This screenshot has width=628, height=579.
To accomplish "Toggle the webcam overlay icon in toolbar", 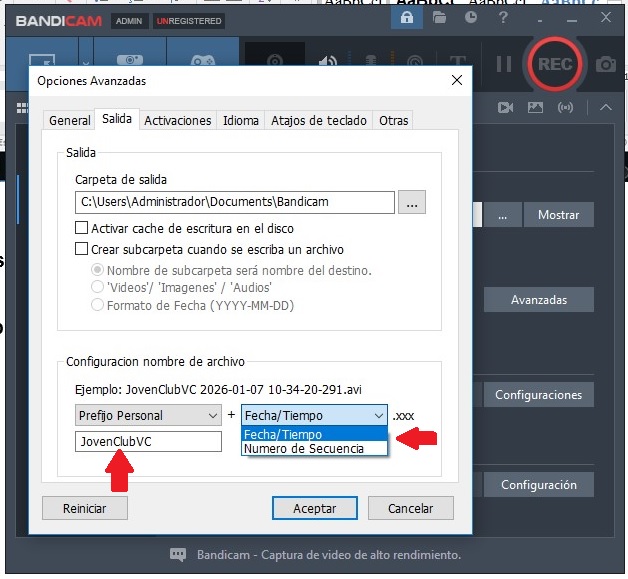I will 275,60.
